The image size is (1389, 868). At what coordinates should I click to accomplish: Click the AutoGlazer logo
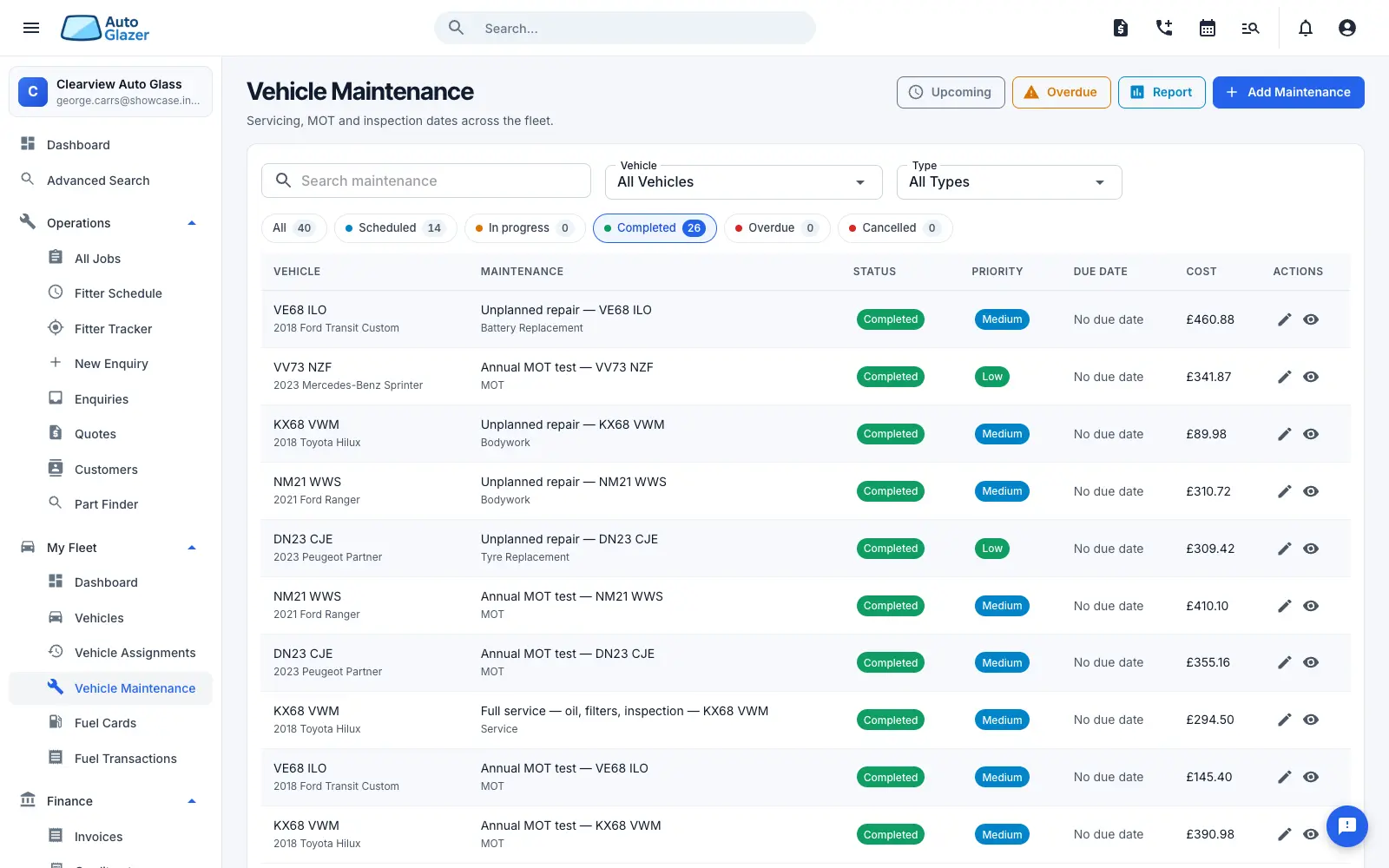coord(105,28)
